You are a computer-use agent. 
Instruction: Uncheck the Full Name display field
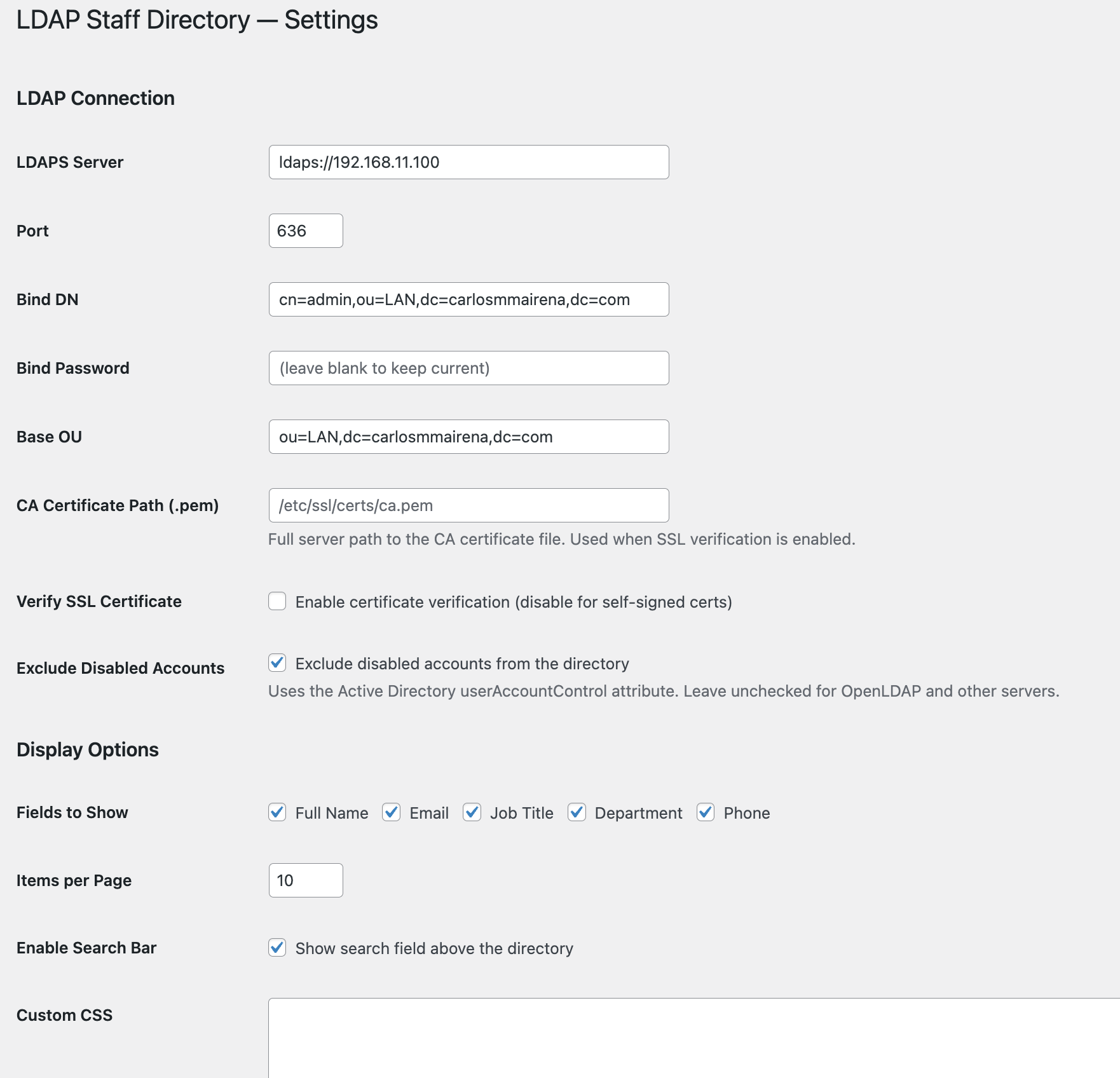[277, 813]
